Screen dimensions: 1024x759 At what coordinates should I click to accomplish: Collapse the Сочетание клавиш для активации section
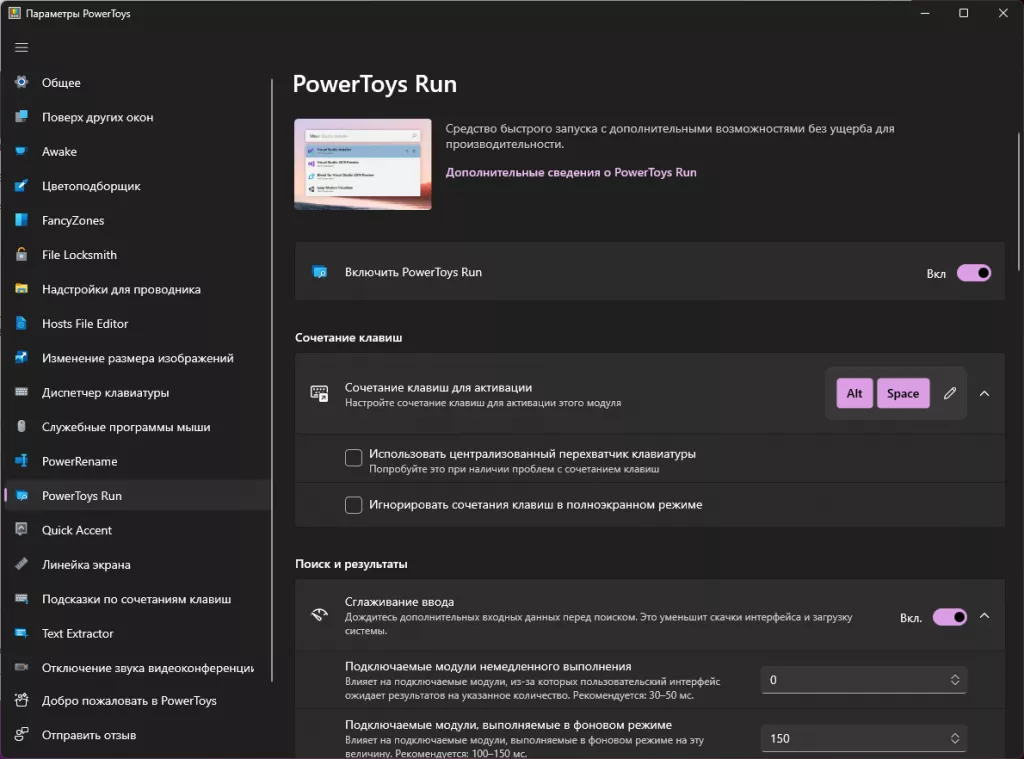tap(984, 393)
